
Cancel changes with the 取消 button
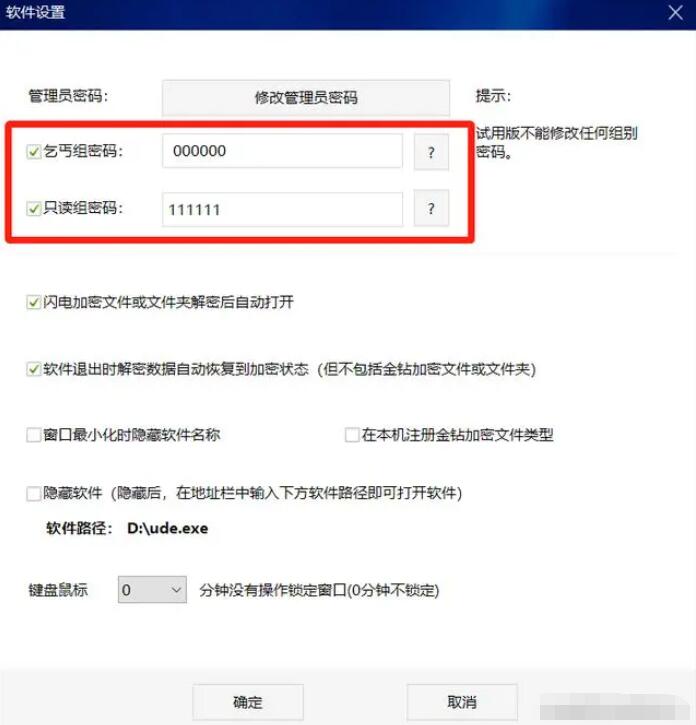pyautogui.click(x=462, y=702)
